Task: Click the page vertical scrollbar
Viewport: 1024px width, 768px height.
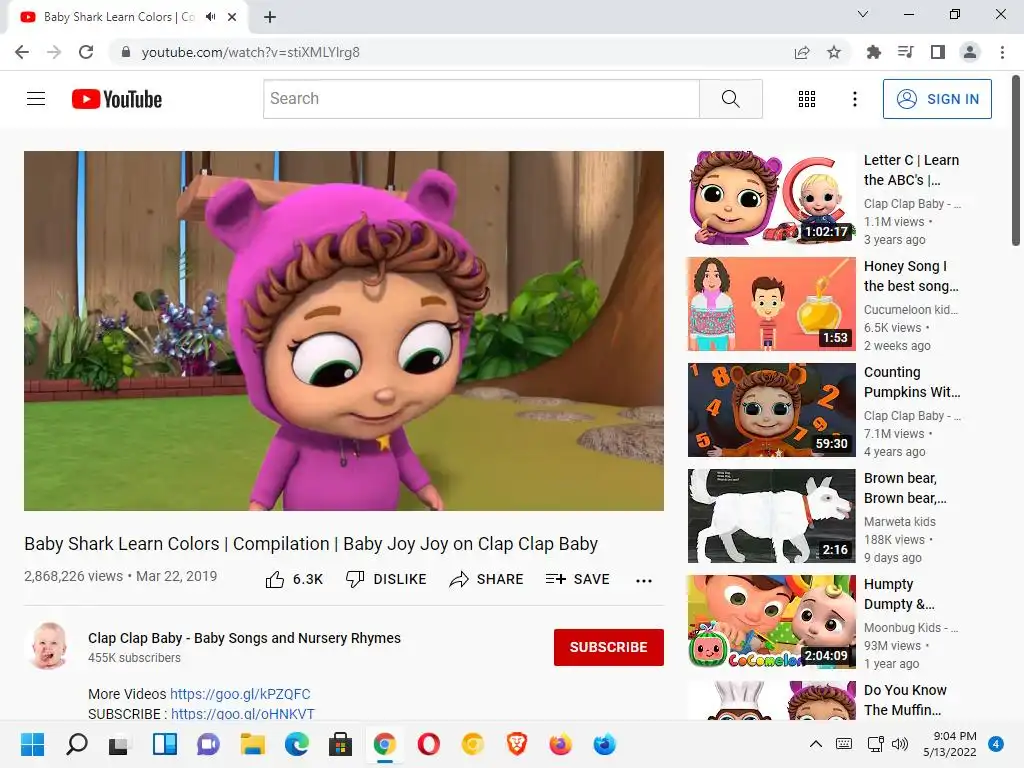Action: [1016, 161]
